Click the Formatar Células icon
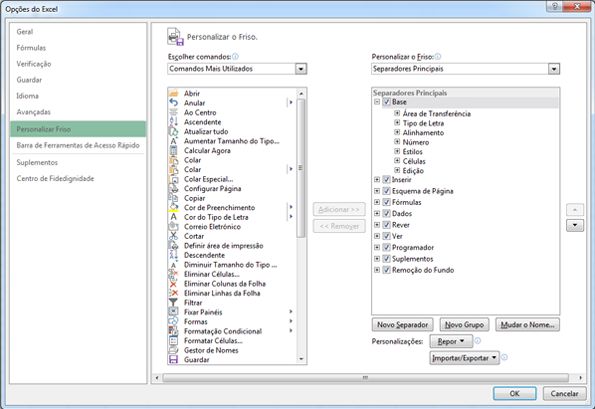The height and width of the screenshot is (409, 595). 173,340
